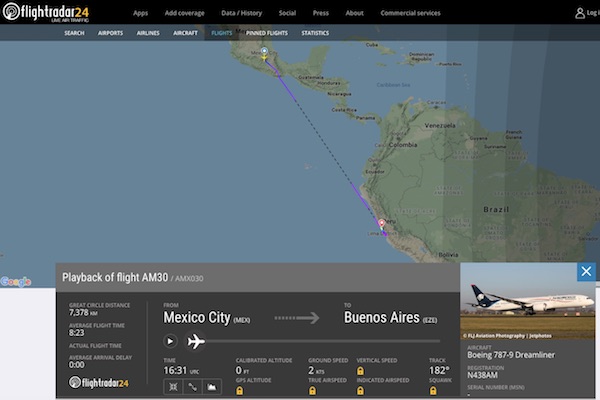Start flight playback with play button
The height and width of the screenshot is (400, 600).
click(x=170, y=341)
